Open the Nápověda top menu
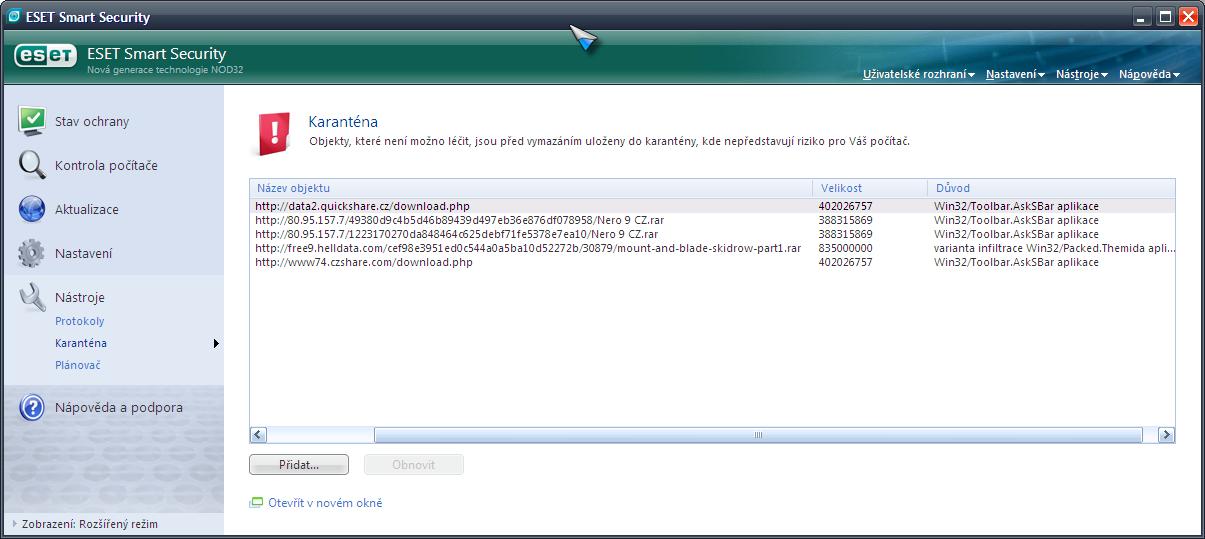This screenshot has height=539, width=1205. [1149, 74]
